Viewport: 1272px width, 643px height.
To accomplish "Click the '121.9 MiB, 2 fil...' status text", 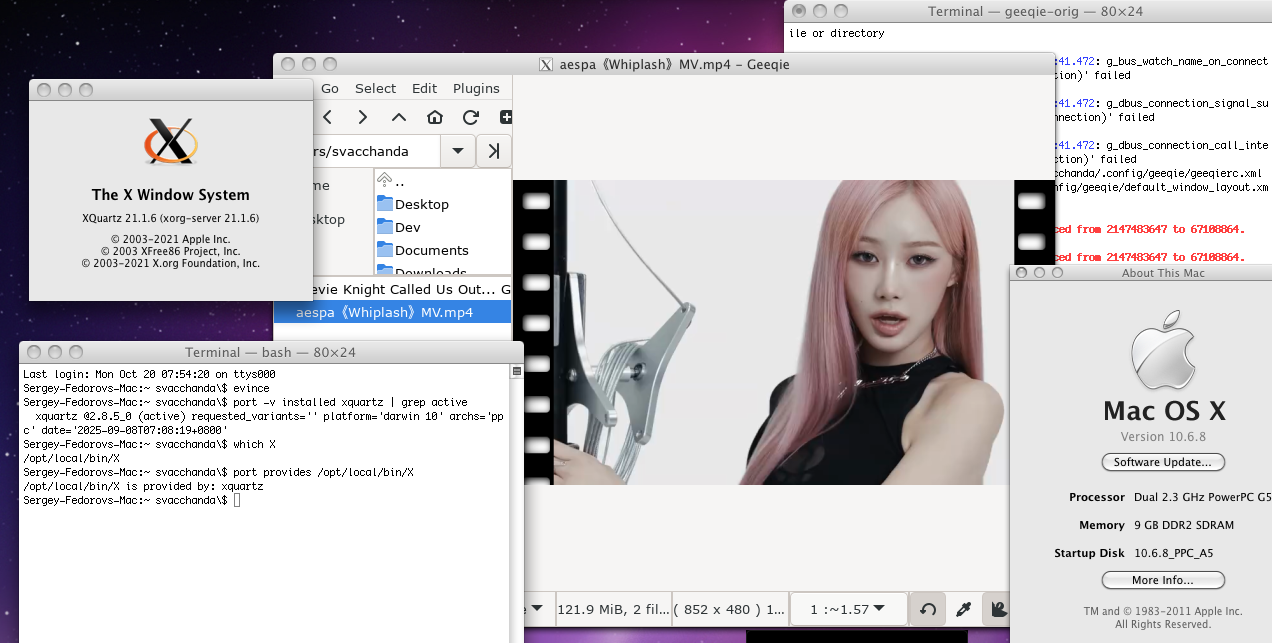I will pyautogui.click(x=614, y=608).
